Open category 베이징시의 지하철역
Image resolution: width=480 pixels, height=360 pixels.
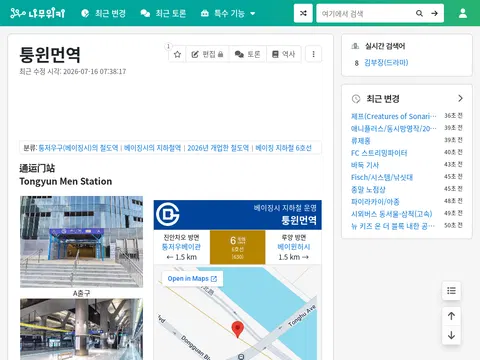click(x=153, y=148)
